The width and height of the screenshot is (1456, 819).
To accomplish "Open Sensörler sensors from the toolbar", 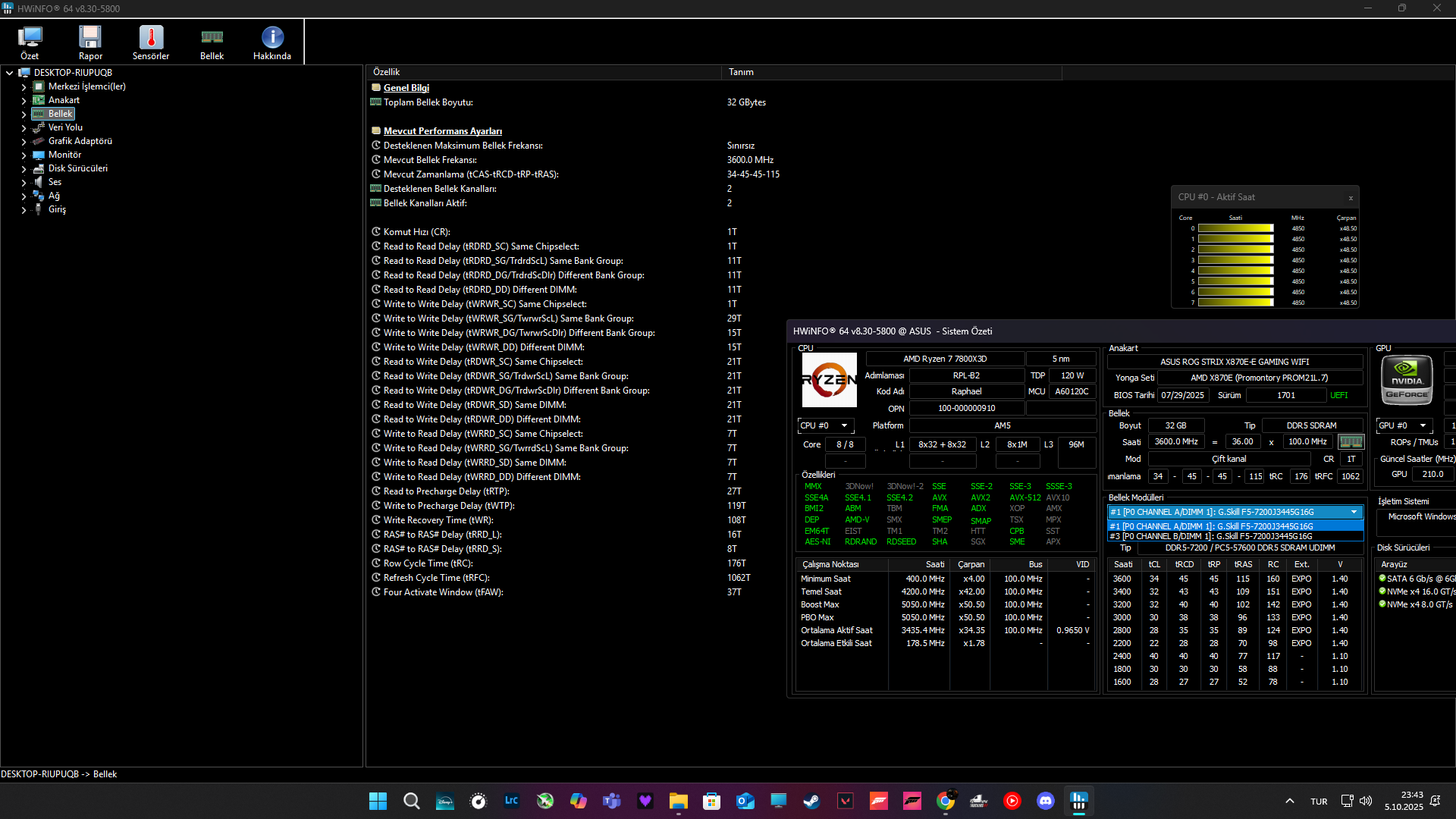I will click(151, 42).
